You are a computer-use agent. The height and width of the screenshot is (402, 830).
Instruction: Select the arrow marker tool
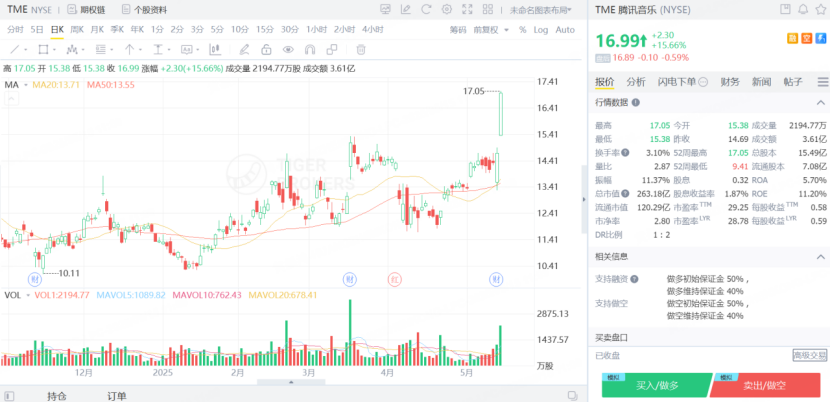[x=129, y=50]
